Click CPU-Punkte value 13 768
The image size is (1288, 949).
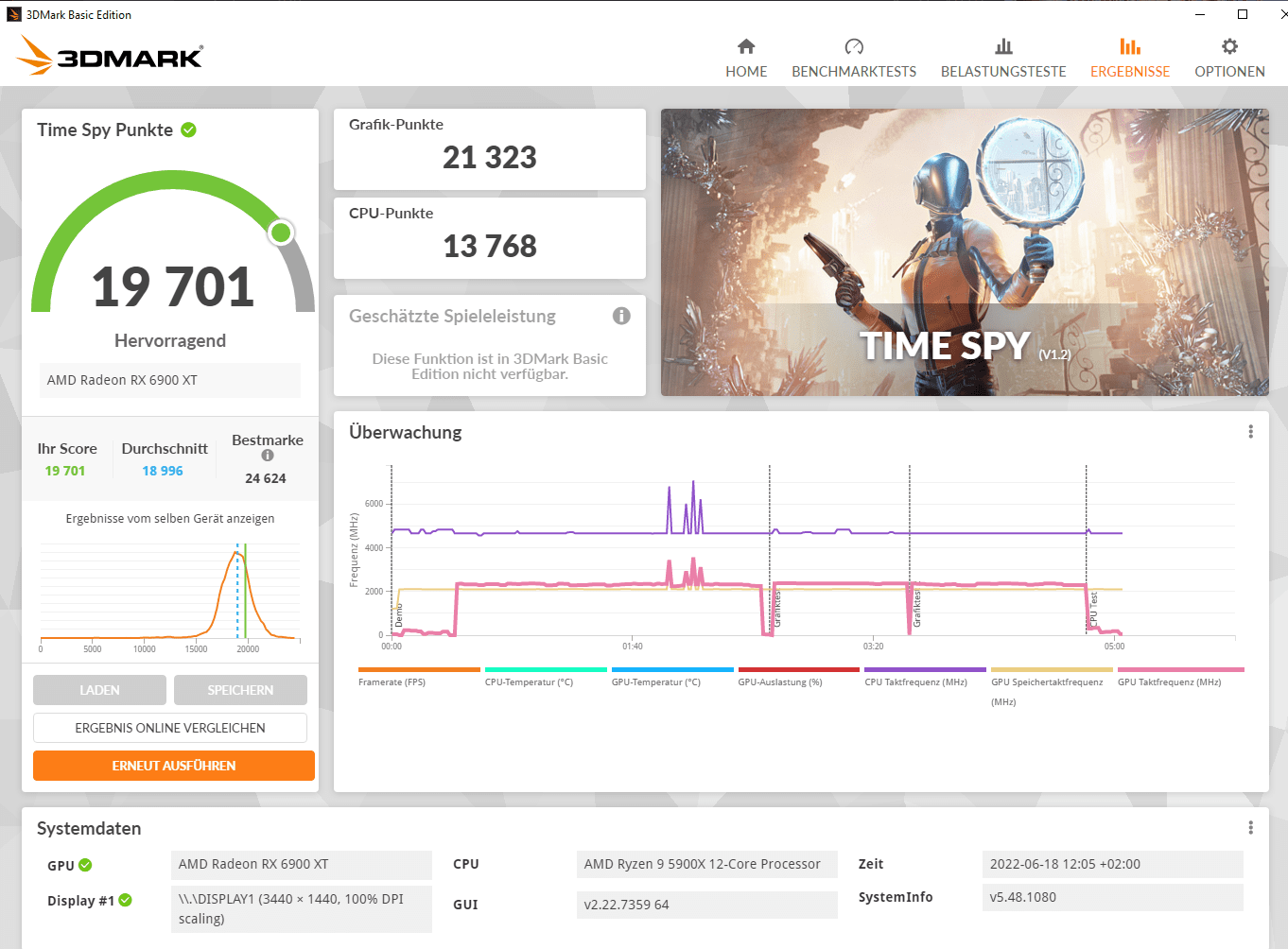click(490, 246)
